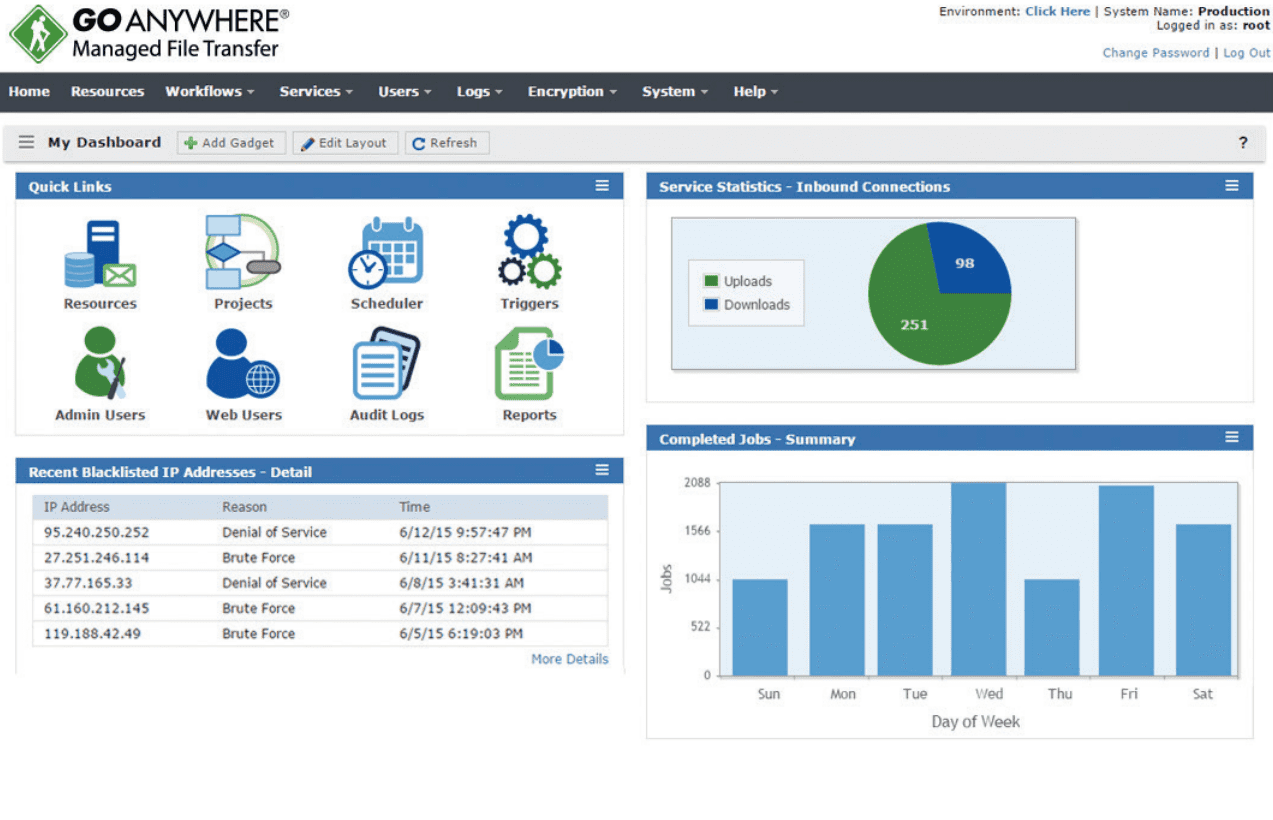Open the Resources quick link icon
1273x820 pixels.
[99, 256]
